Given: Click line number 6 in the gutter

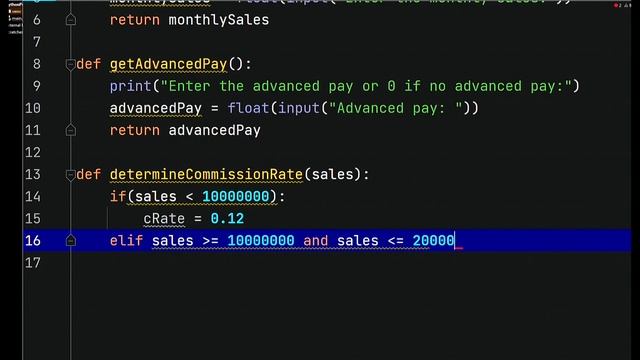Looking at the screenshot, I should (37, 20).
